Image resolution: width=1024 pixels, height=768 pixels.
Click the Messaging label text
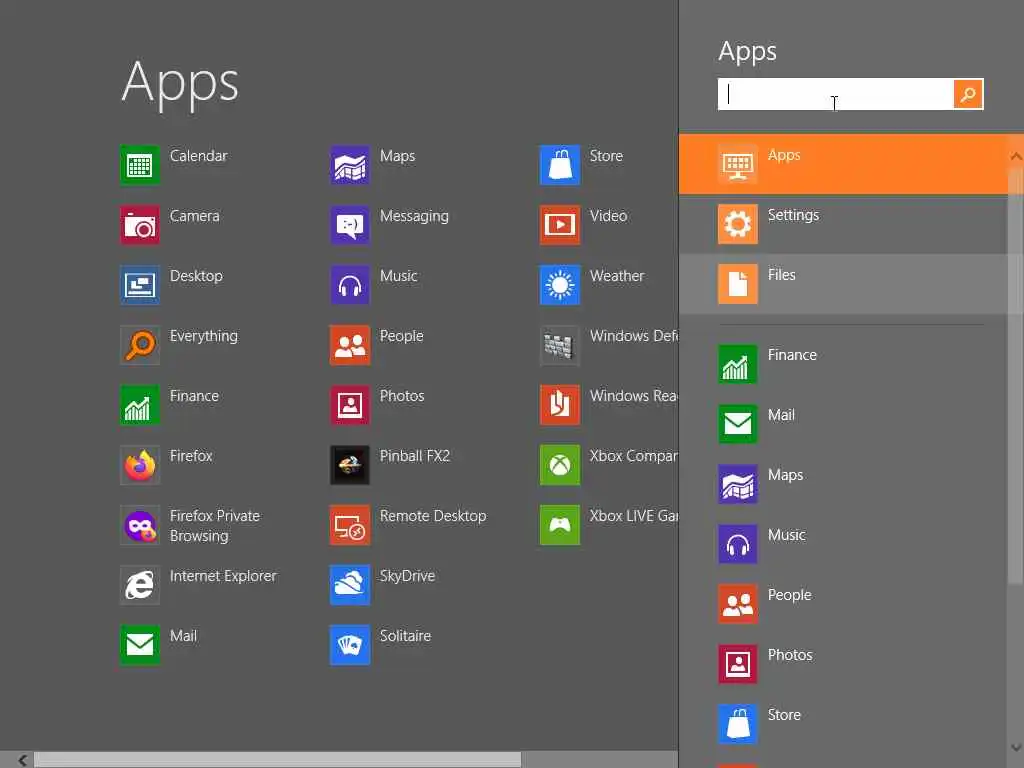pyautogui.click(x=414, y=216)
